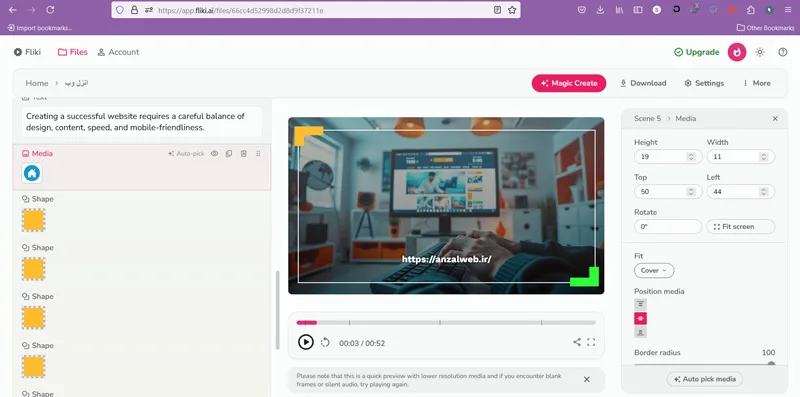
Task: Click the Fliki logo in the header
Action: [x=27, y=52]
